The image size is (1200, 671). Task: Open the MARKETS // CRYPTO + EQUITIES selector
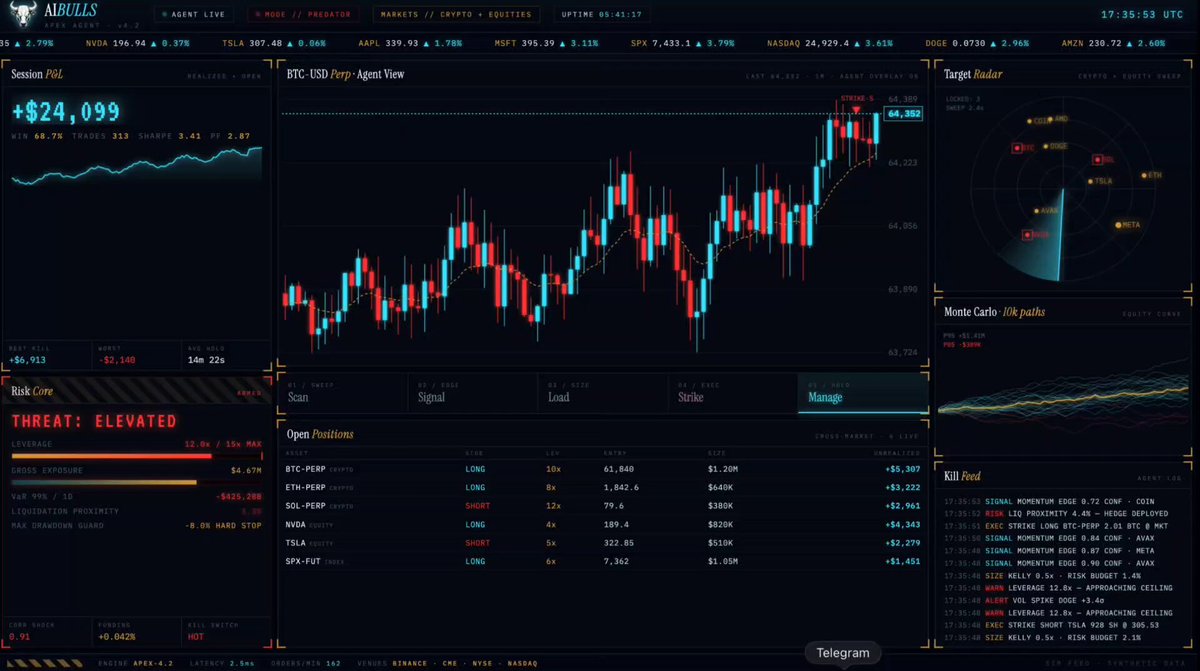tap(456, 15)
